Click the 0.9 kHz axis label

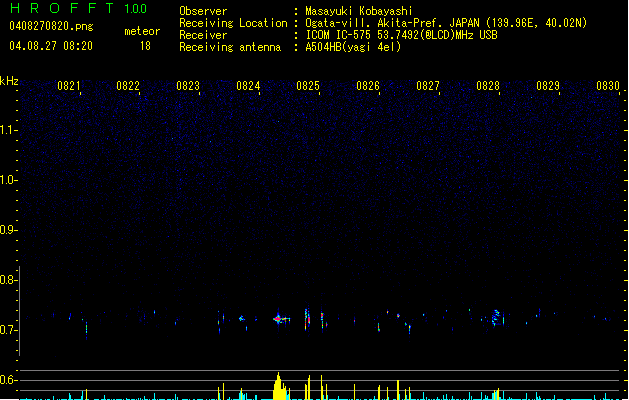pos(8,230)
